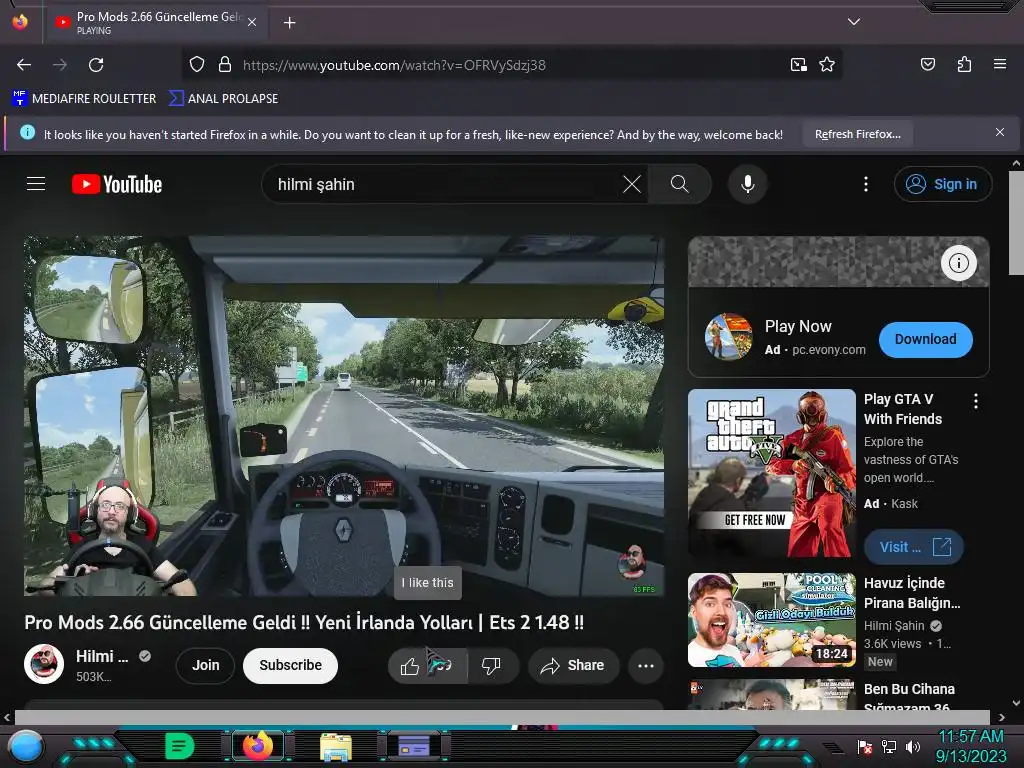Go to YouTube home via logo
1024x768 pixels.
tap(117, 184)
